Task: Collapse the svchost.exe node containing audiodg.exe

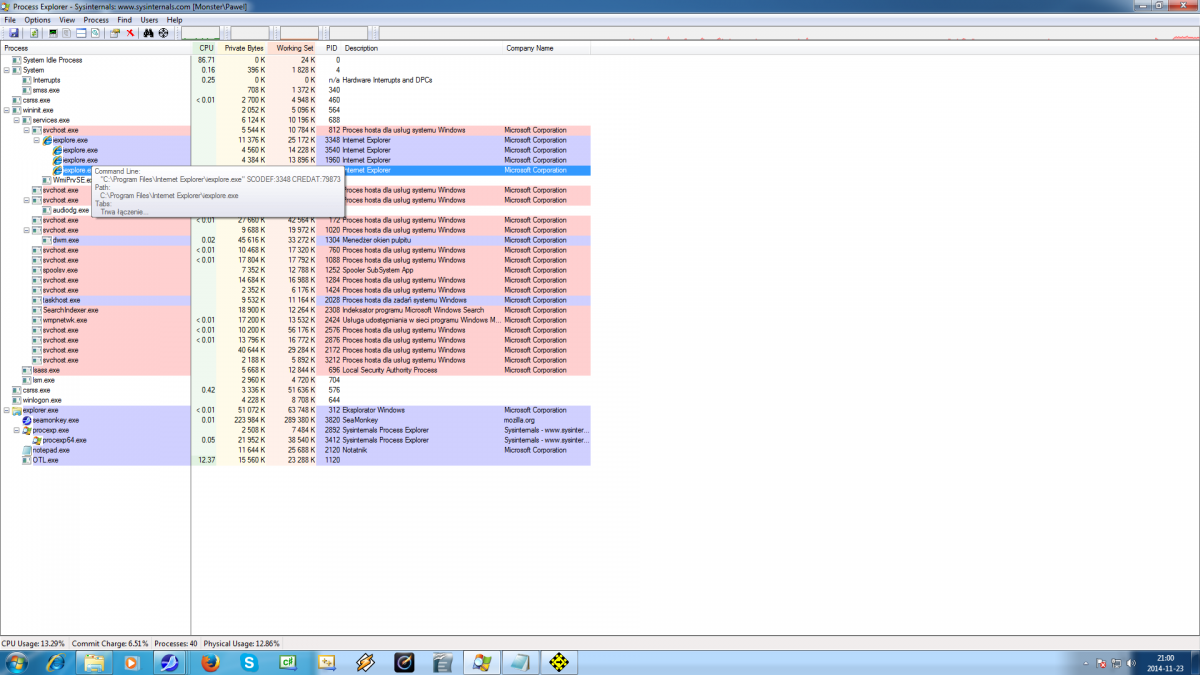Action: pyautogui.click(x=27, y=200)
